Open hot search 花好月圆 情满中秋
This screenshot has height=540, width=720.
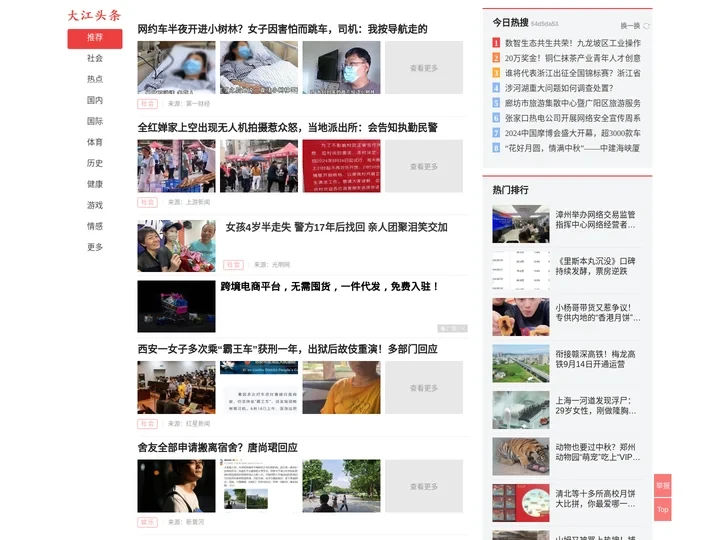click(x=573, y=148)
